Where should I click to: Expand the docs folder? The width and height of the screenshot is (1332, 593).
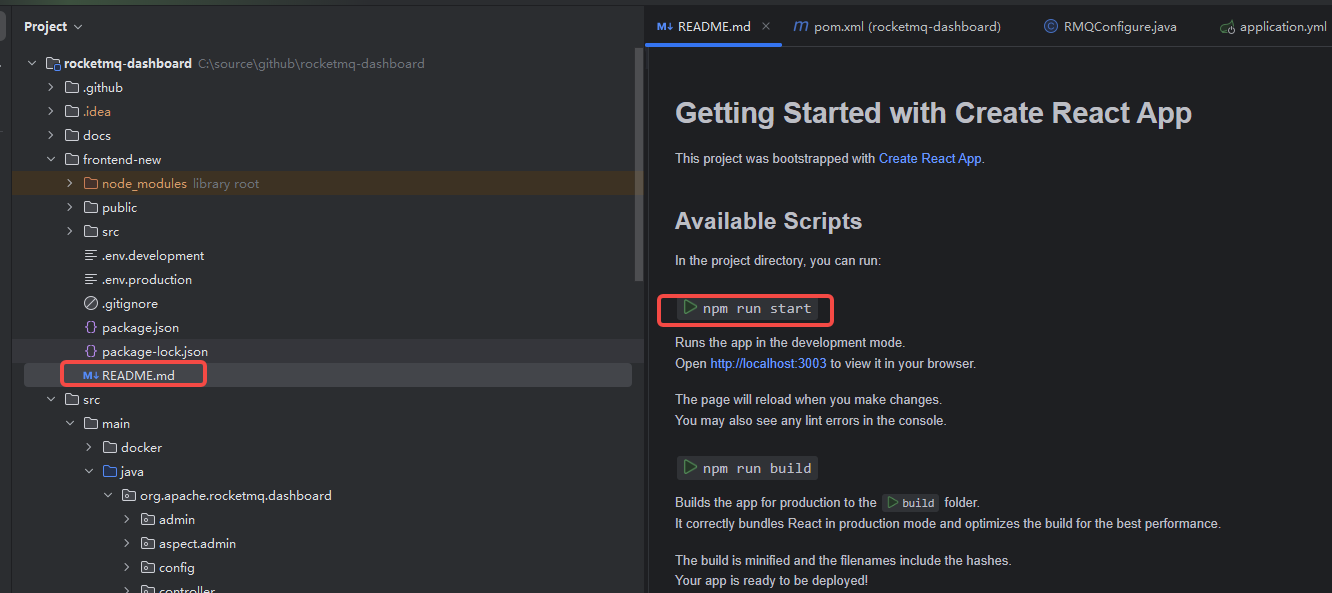pyautogui.click(x=51, y=135)
